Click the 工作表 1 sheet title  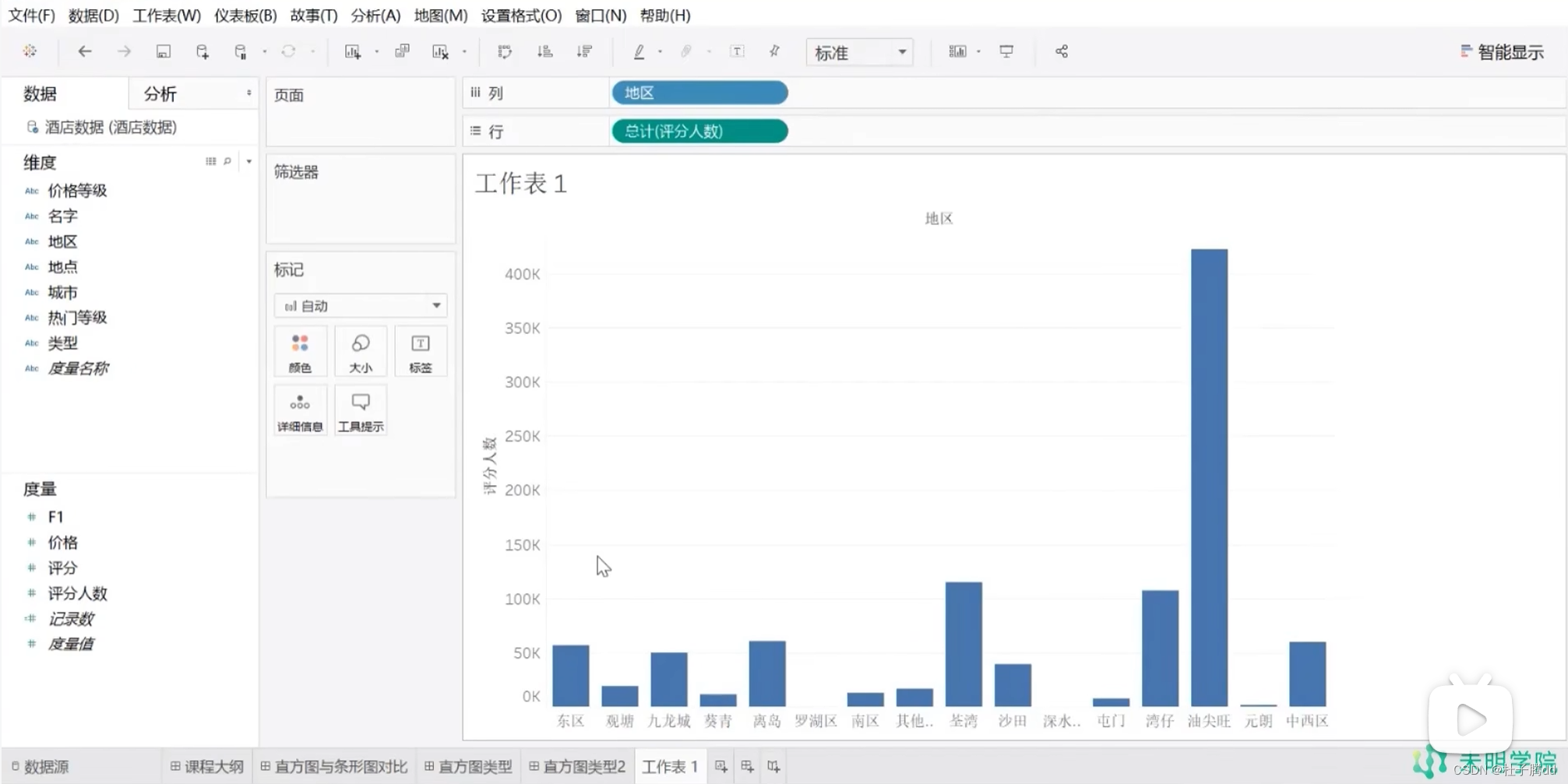pyautogui.click(x=521, y=183)
